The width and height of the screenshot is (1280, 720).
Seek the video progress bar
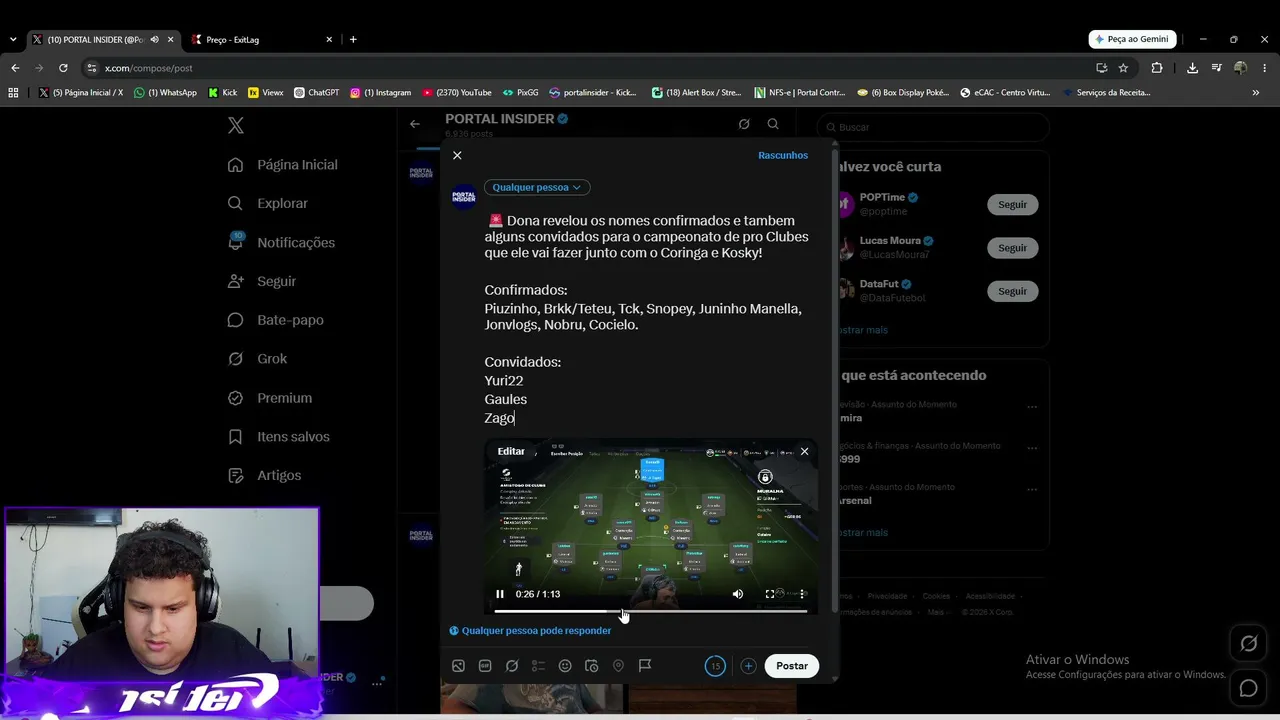(x=650, y=611)
